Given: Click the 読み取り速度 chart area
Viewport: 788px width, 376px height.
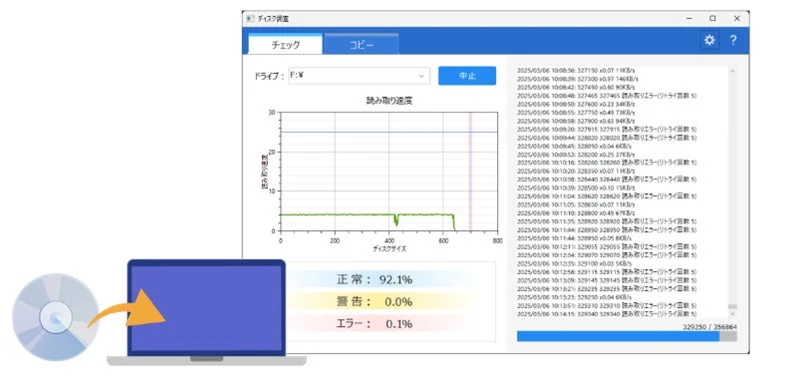Looking at the screenshot, I should (x=388, y=171).
